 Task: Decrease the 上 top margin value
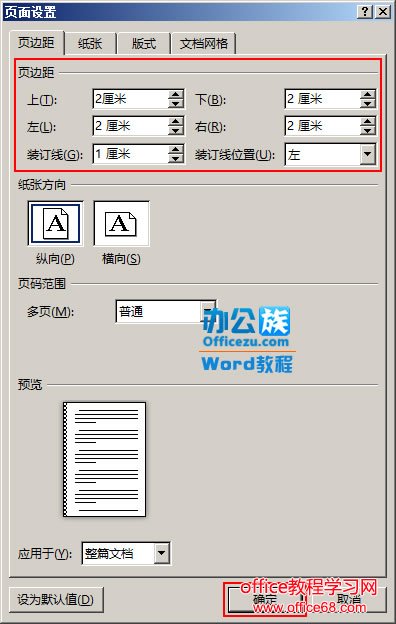tap(176, 103)
